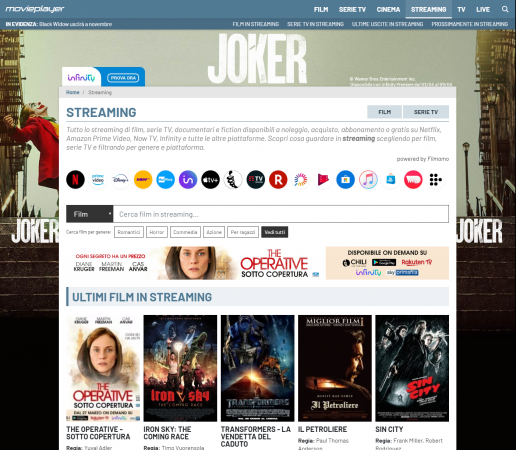The image size is (516, 450).
Task: Open the search magnifier icon in header
Action: pos(505,9)
